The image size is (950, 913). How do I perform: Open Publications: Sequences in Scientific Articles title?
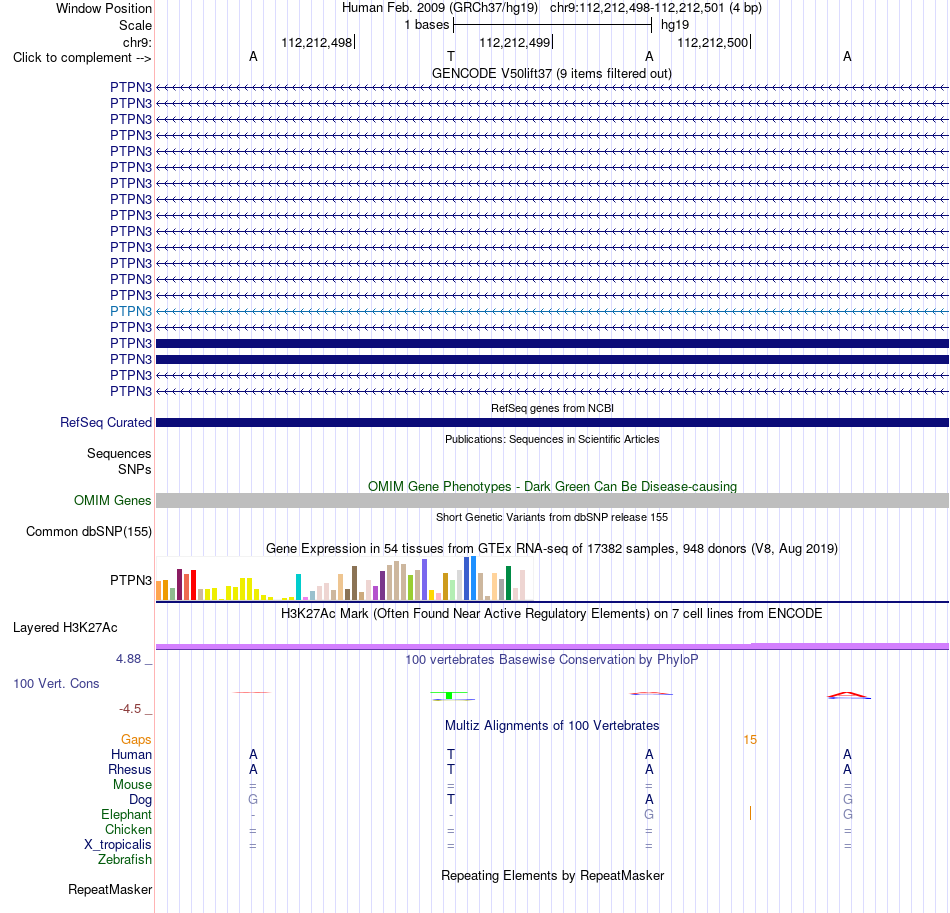coord(552,439)
